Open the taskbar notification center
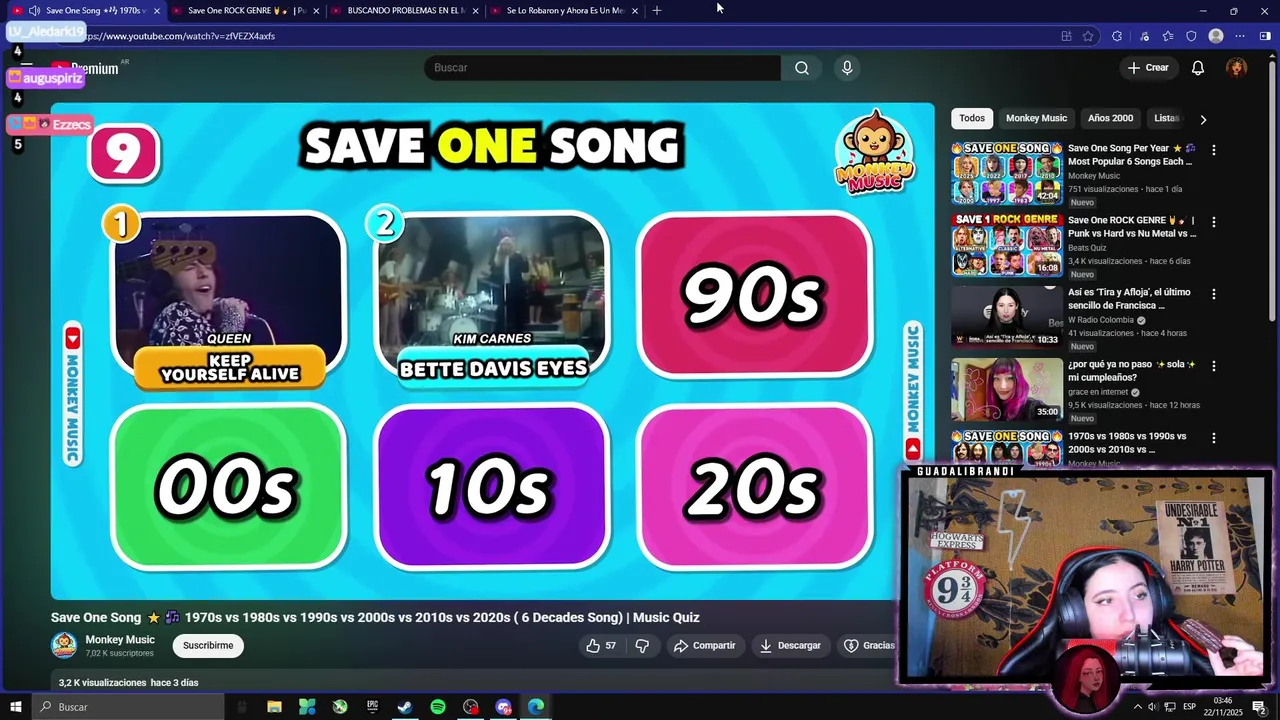Viewport: 1280px width, 720px height. 1259,707
